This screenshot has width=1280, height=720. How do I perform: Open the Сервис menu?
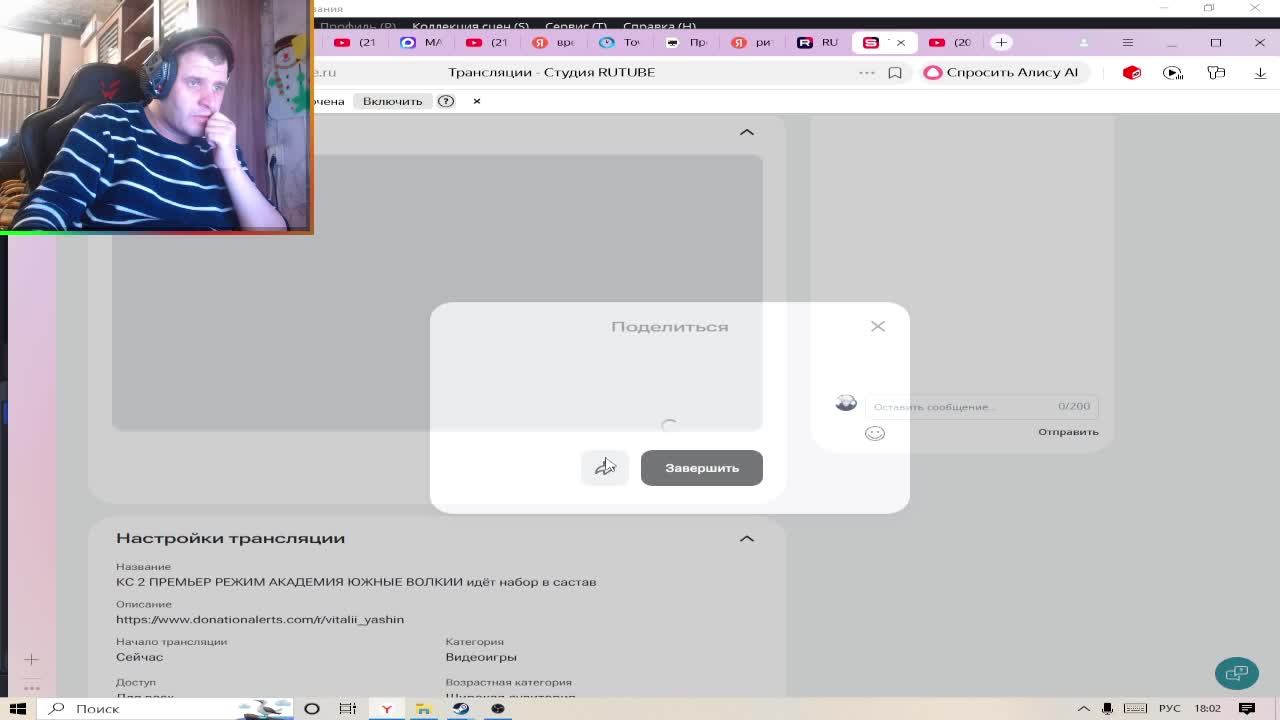coord(576,25)
